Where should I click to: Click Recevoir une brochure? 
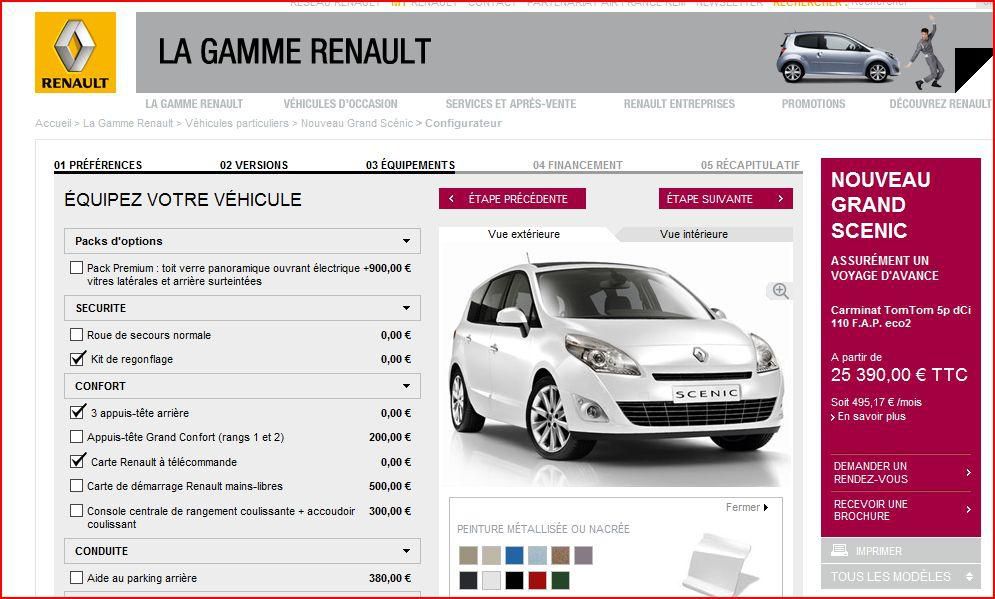tap(900, 510)
